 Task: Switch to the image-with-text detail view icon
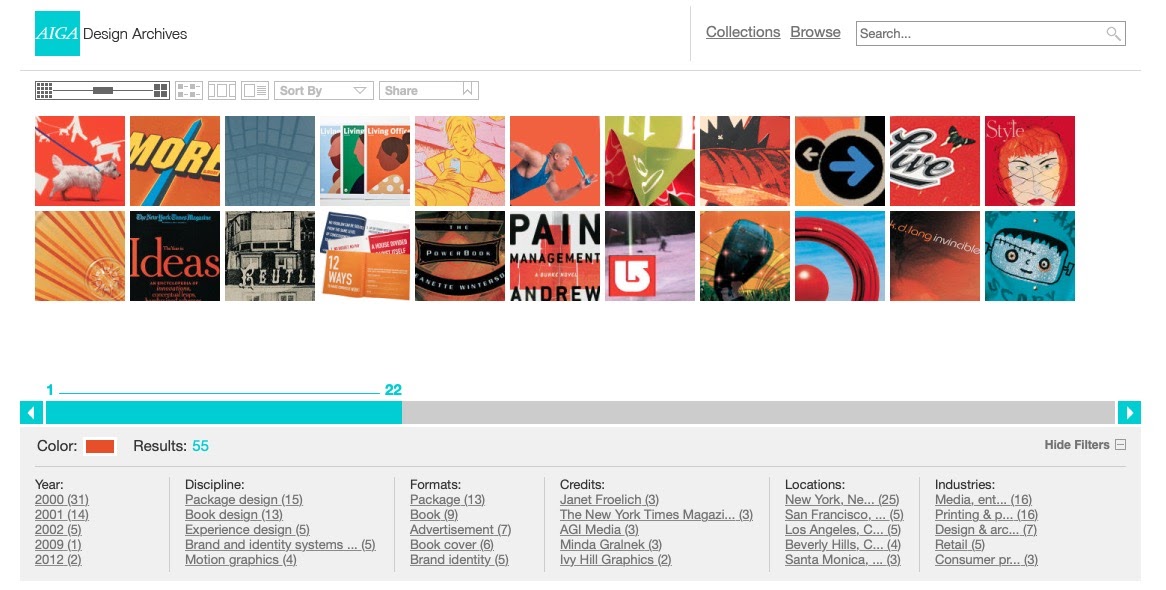tap(254, 91)
